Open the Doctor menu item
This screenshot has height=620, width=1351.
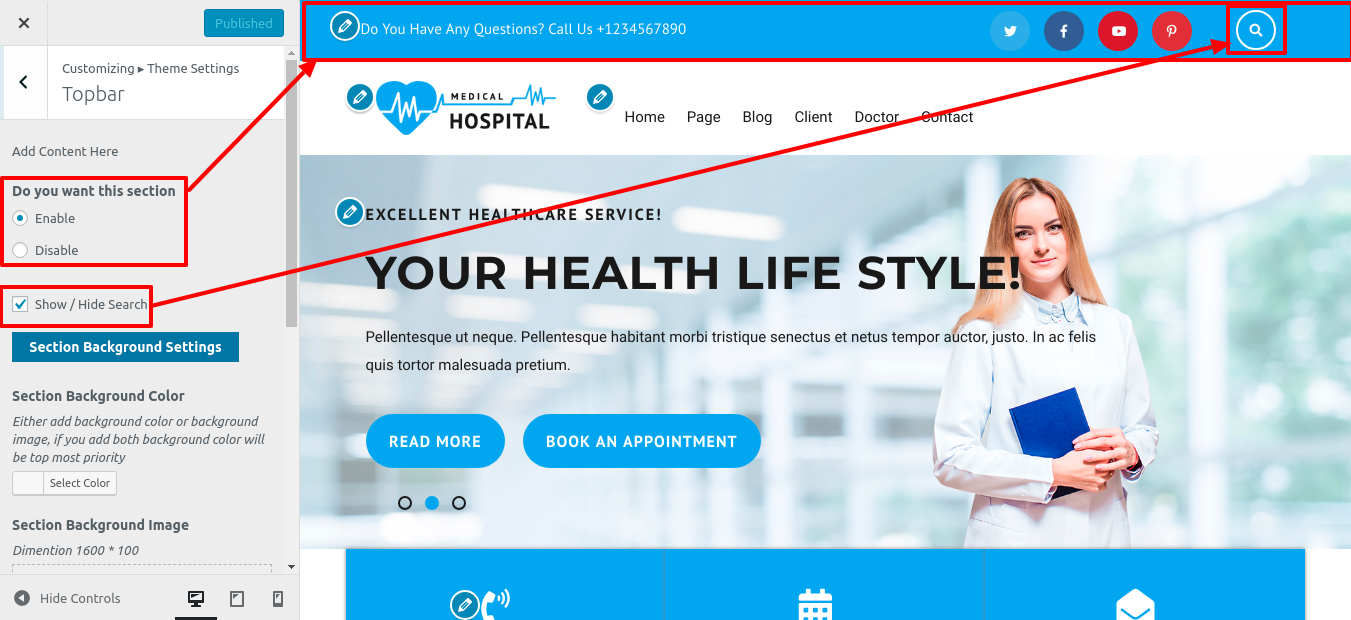click(x=877, y=117)
